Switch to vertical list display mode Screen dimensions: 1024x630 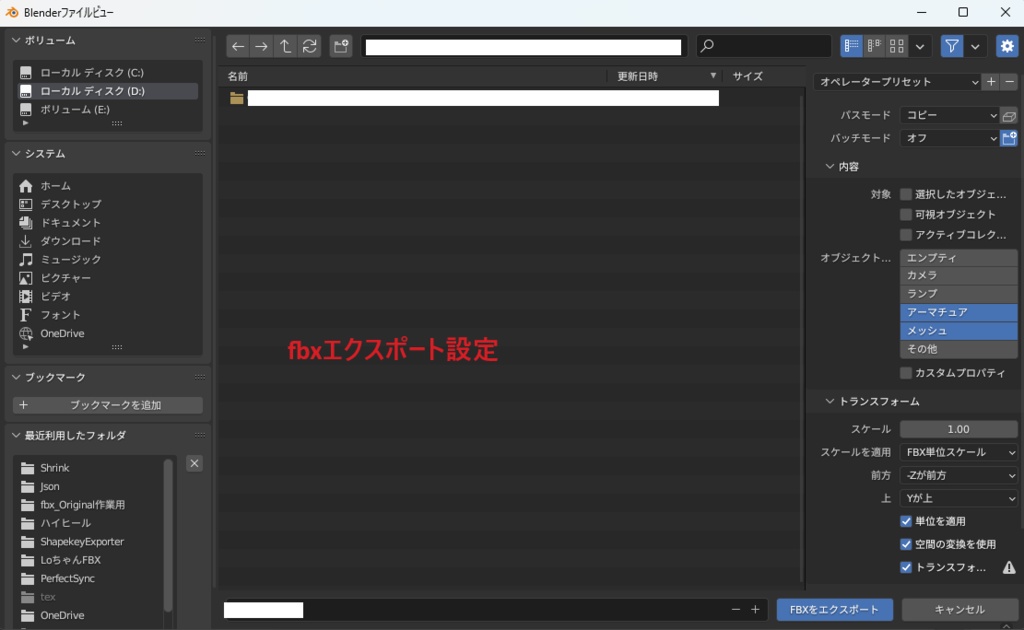[x=851, y=44]
